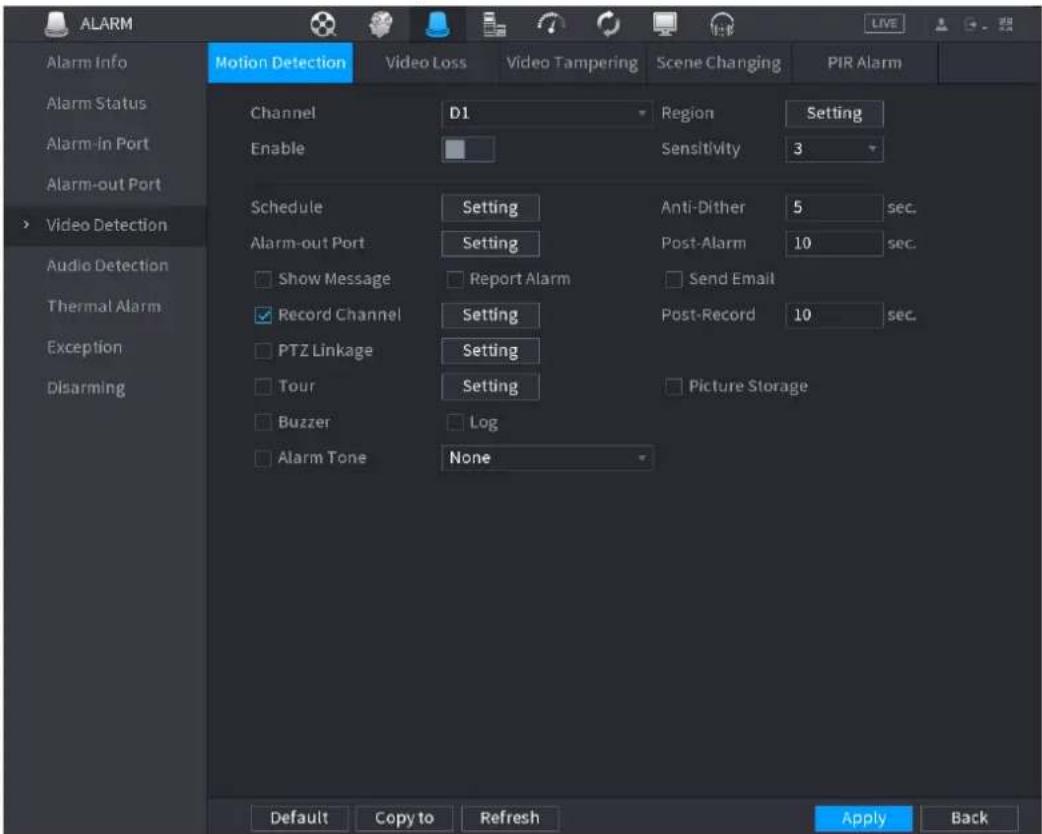Click the Back button

tap(969, 818)
